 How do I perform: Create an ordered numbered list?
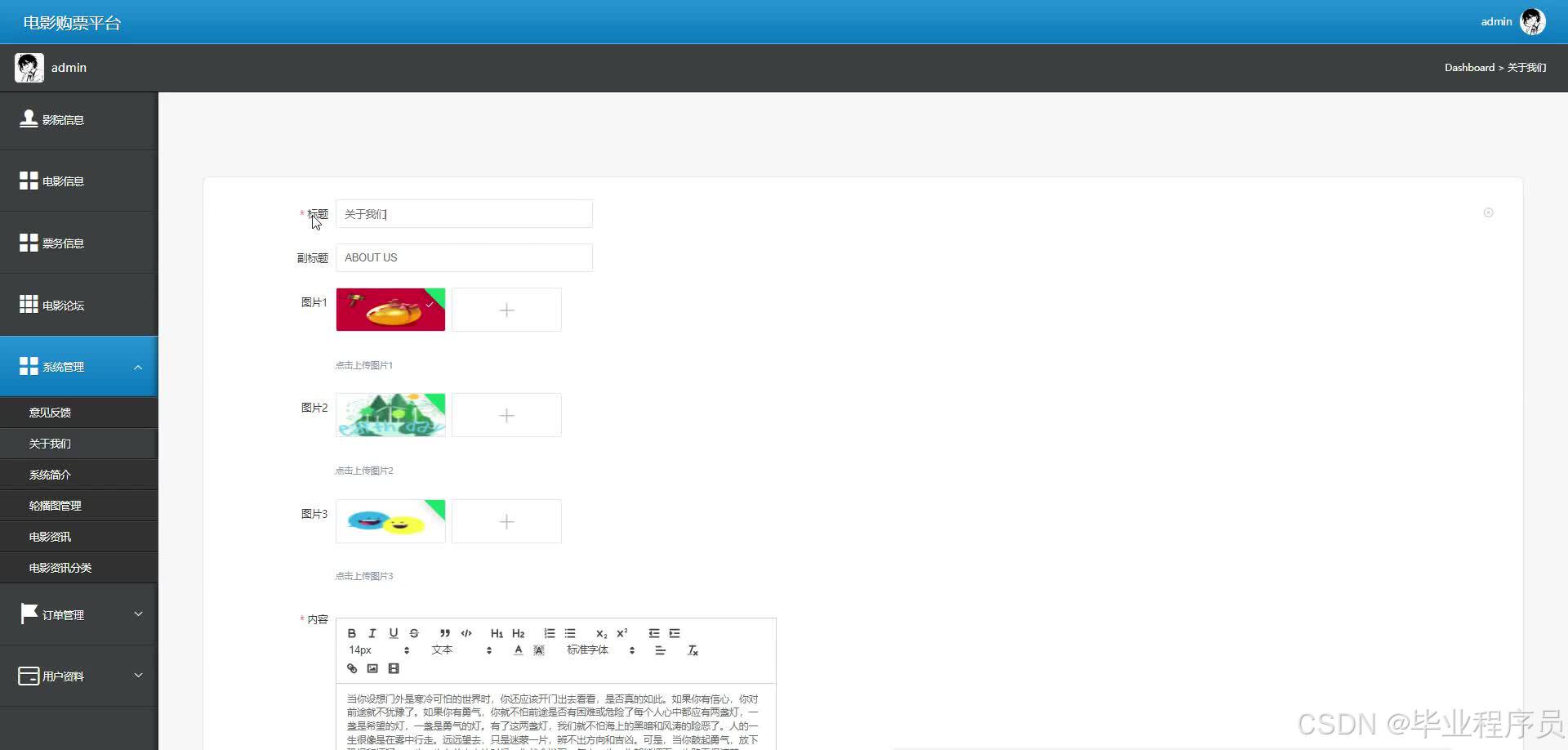pyautogui.click(x=550, y=633)
